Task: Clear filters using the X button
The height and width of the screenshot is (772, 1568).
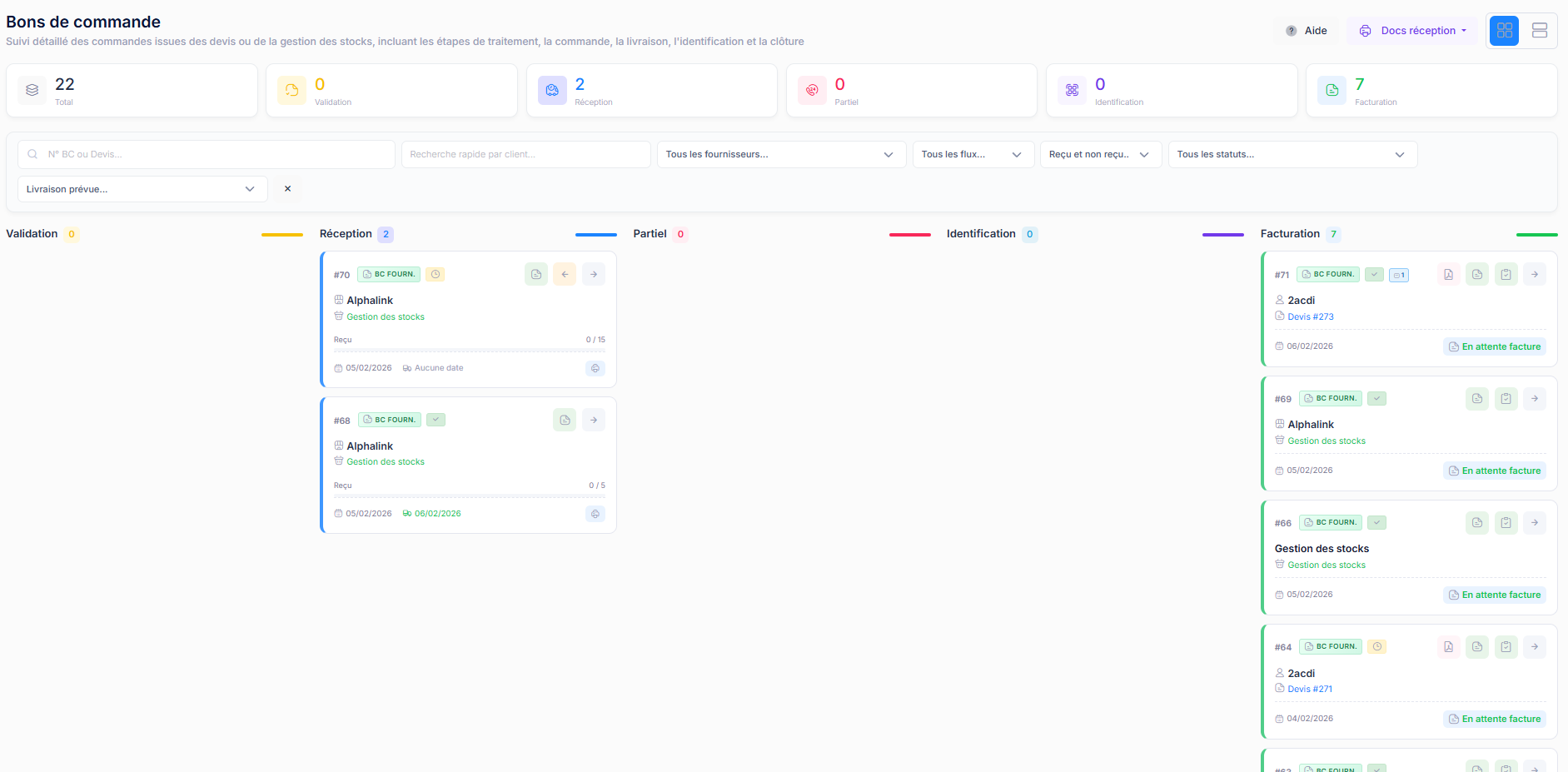Action: (287, 189)
